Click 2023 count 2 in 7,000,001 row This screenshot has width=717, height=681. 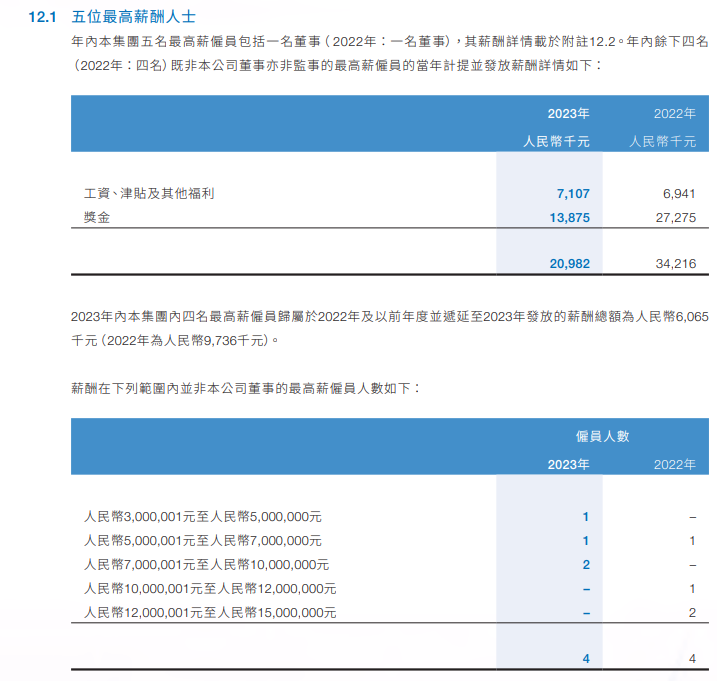point(586,565)
